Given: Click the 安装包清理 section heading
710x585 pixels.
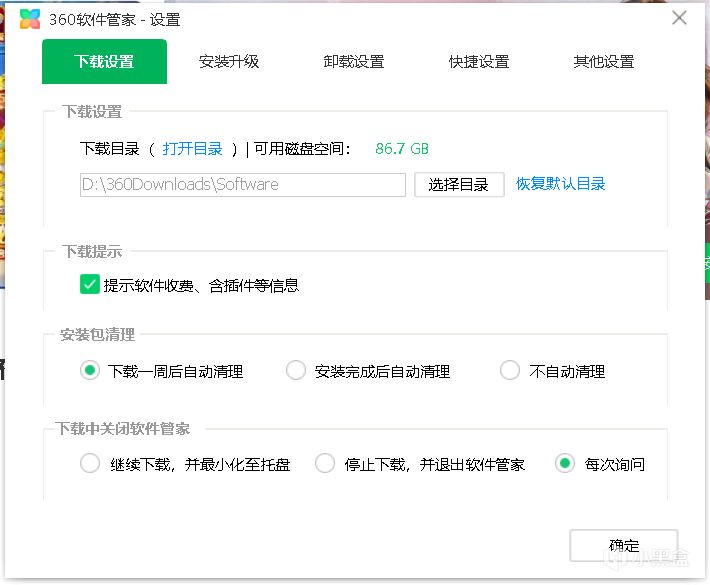Looking at the screenshot, I should click(97, 335).
